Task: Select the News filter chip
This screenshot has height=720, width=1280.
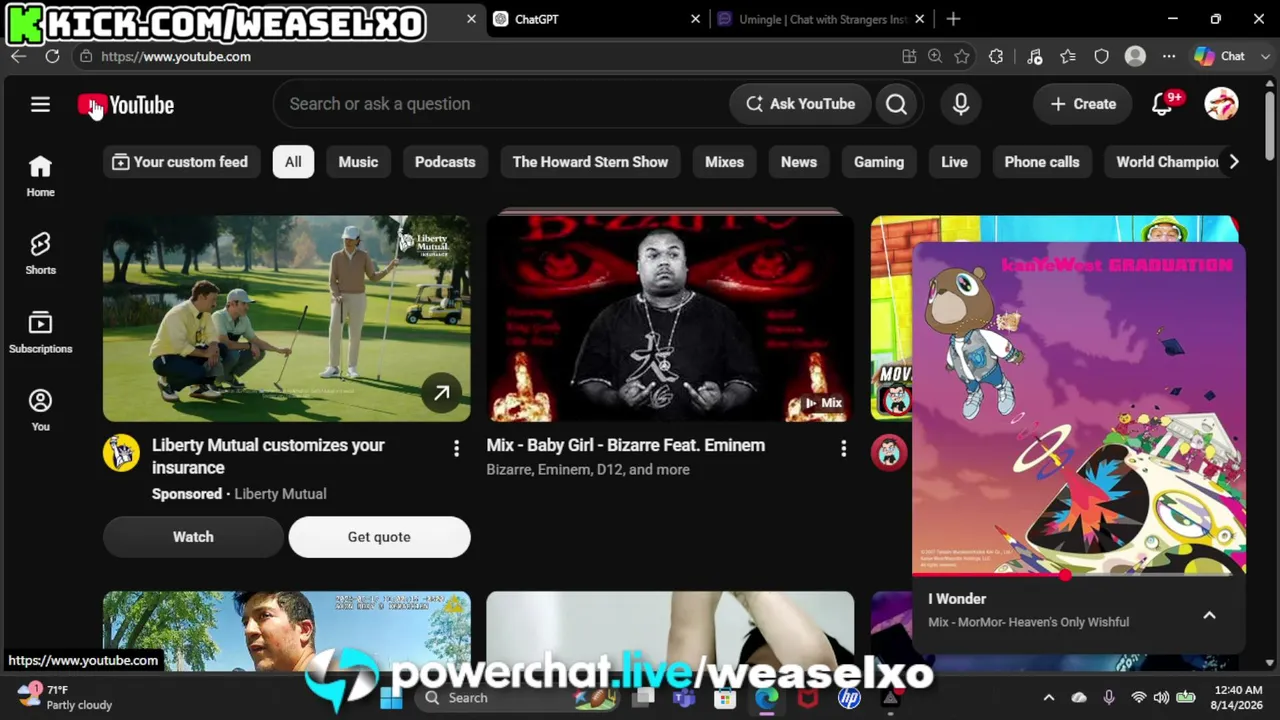Action: 799,162
